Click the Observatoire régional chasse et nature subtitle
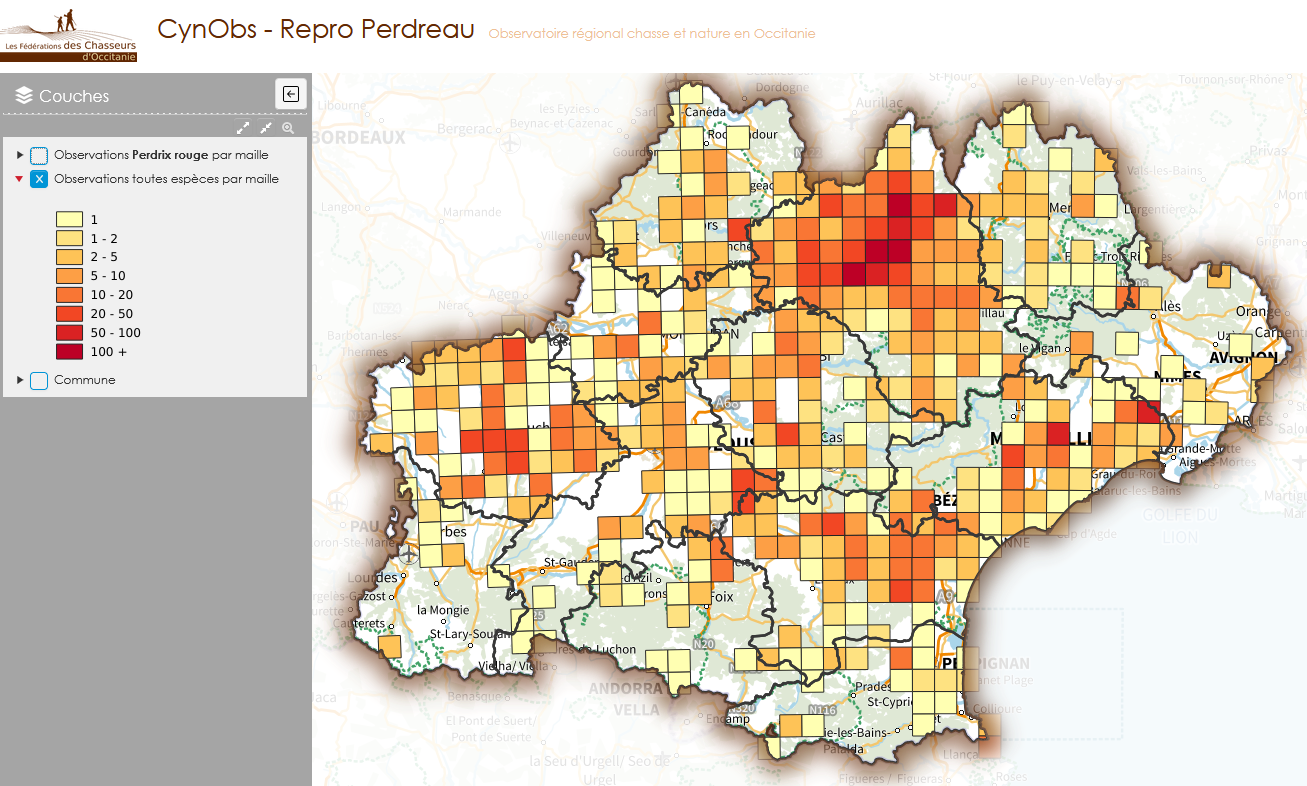This screenshot has width=1307, height=786. 651,34
